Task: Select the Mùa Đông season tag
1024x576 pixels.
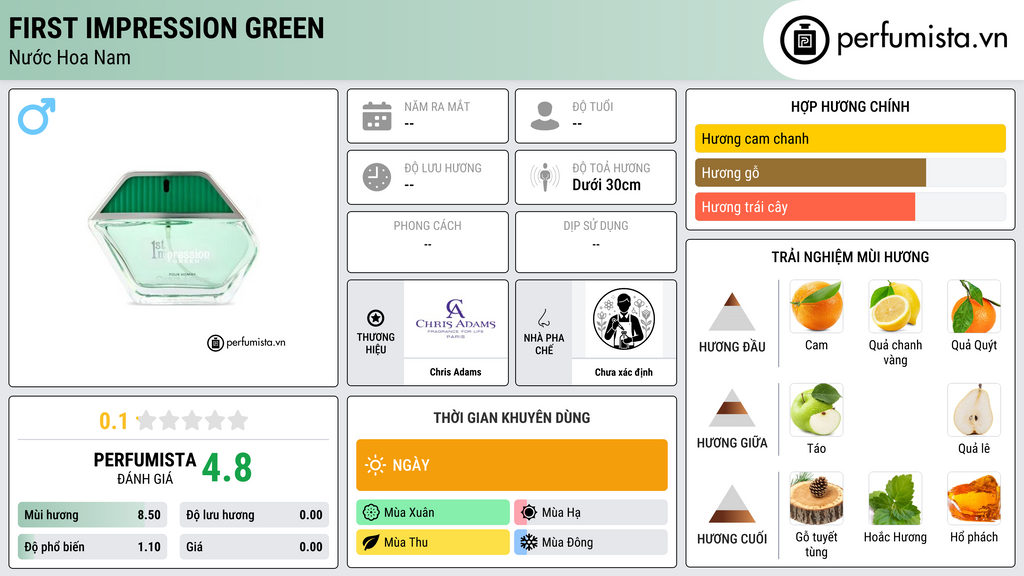Action: coord(591,542)
